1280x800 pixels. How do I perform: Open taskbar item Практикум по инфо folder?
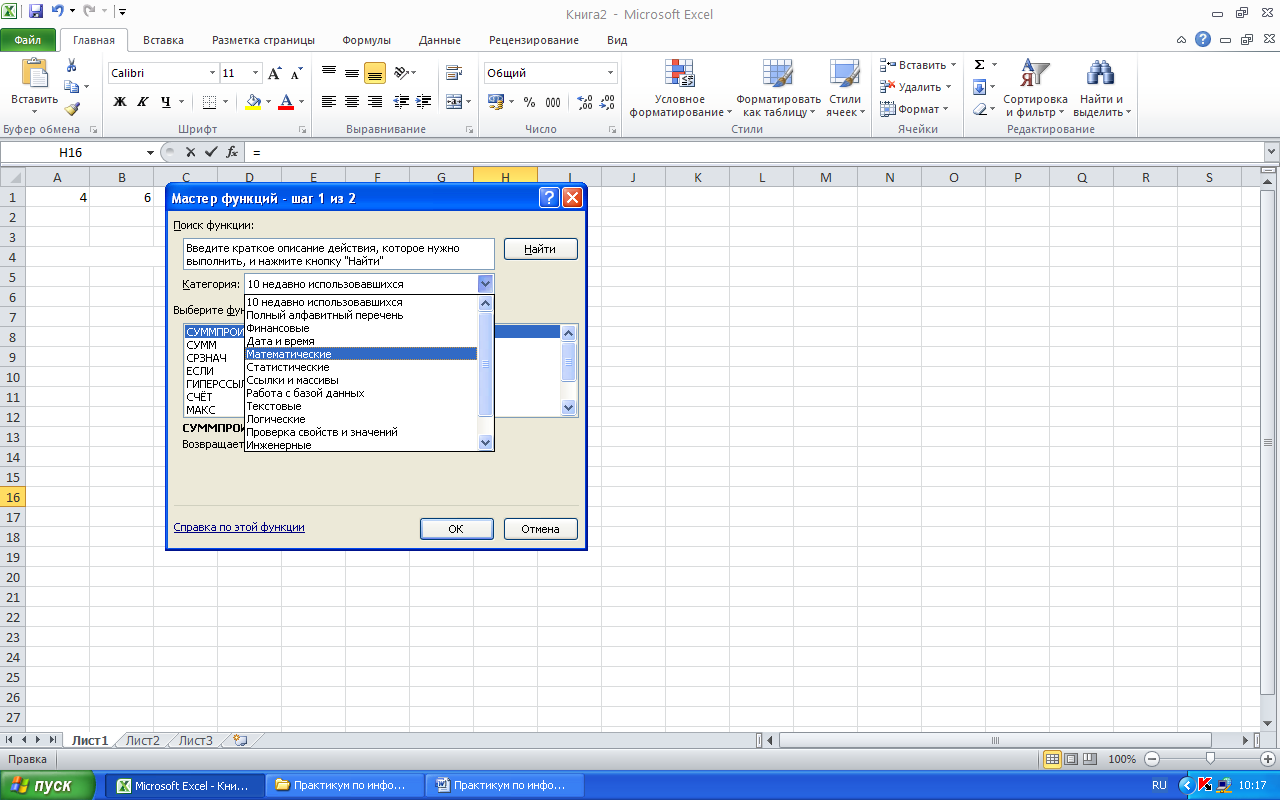click(345, 786)
